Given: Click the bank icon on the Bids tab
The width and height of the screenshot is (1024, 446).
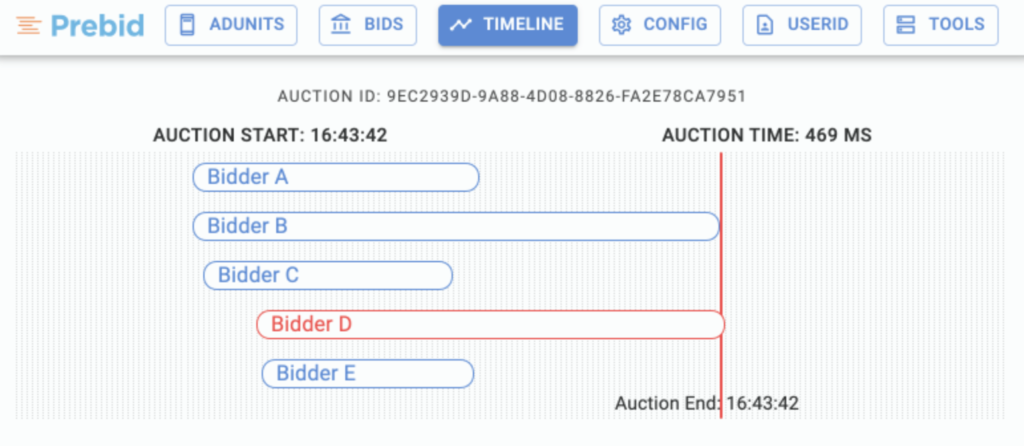Looking at the screenshot, I should click(341, 25).
